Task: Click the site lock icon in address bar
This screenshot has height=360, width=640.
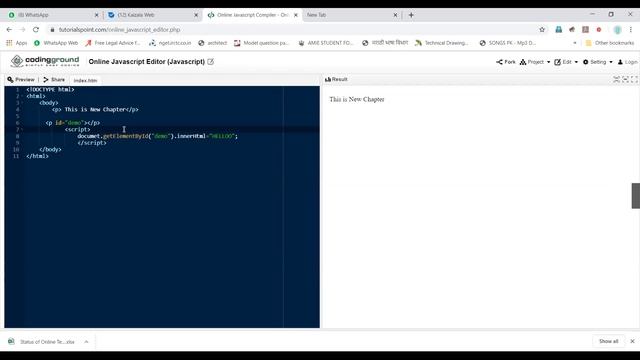Action: (x=52, y=30)
